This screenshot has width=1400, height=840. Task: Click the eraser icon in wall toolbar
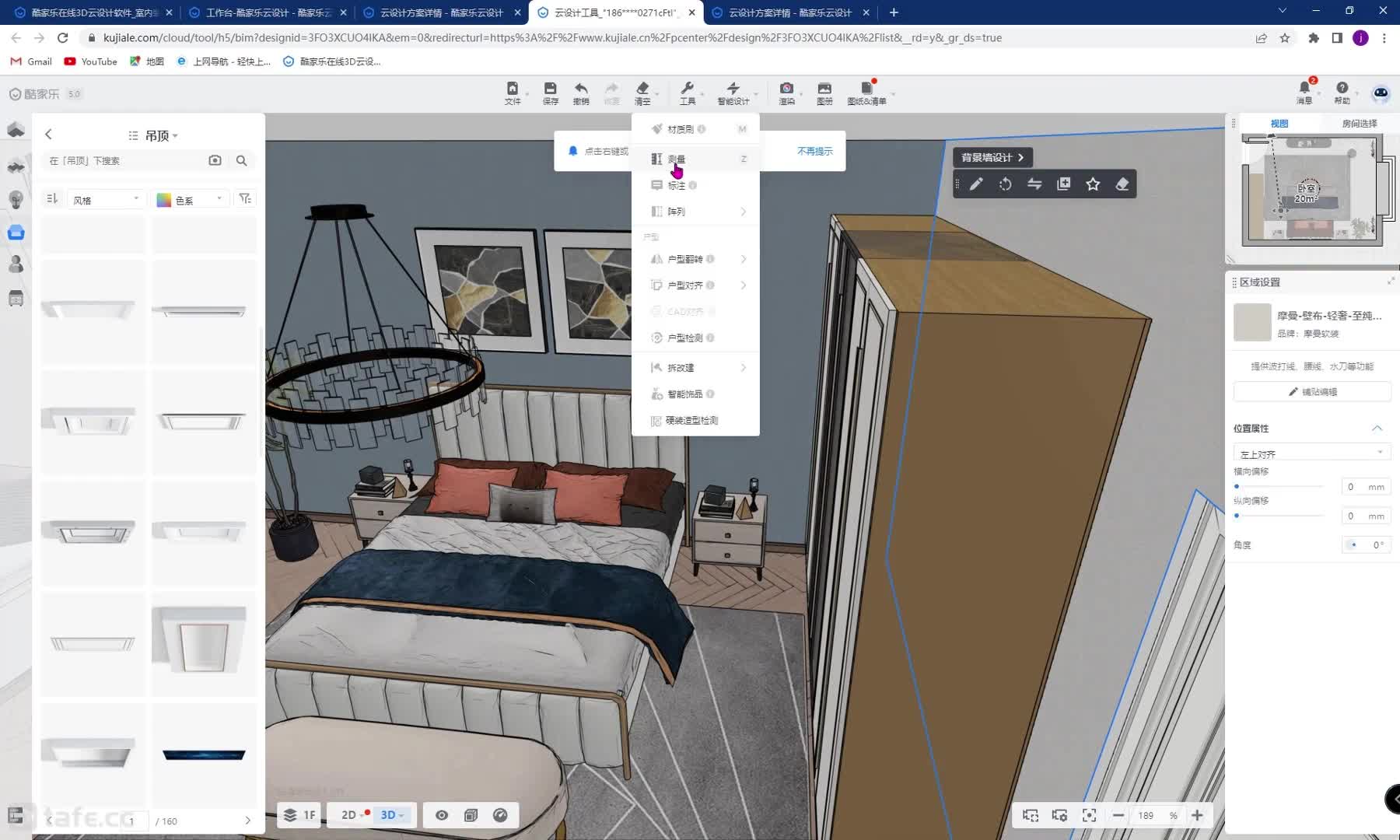point(1122,184)
